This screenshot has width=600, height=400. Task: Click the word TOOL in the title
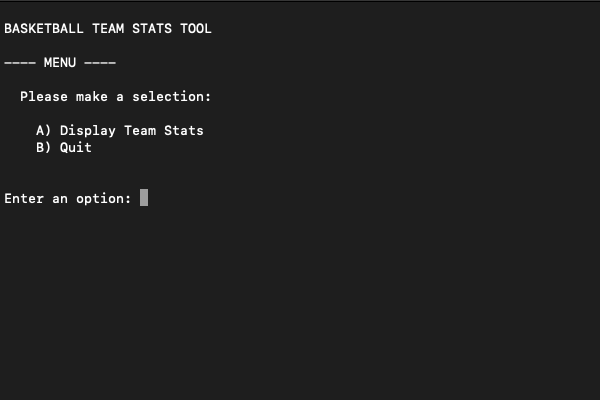[196, 29]
